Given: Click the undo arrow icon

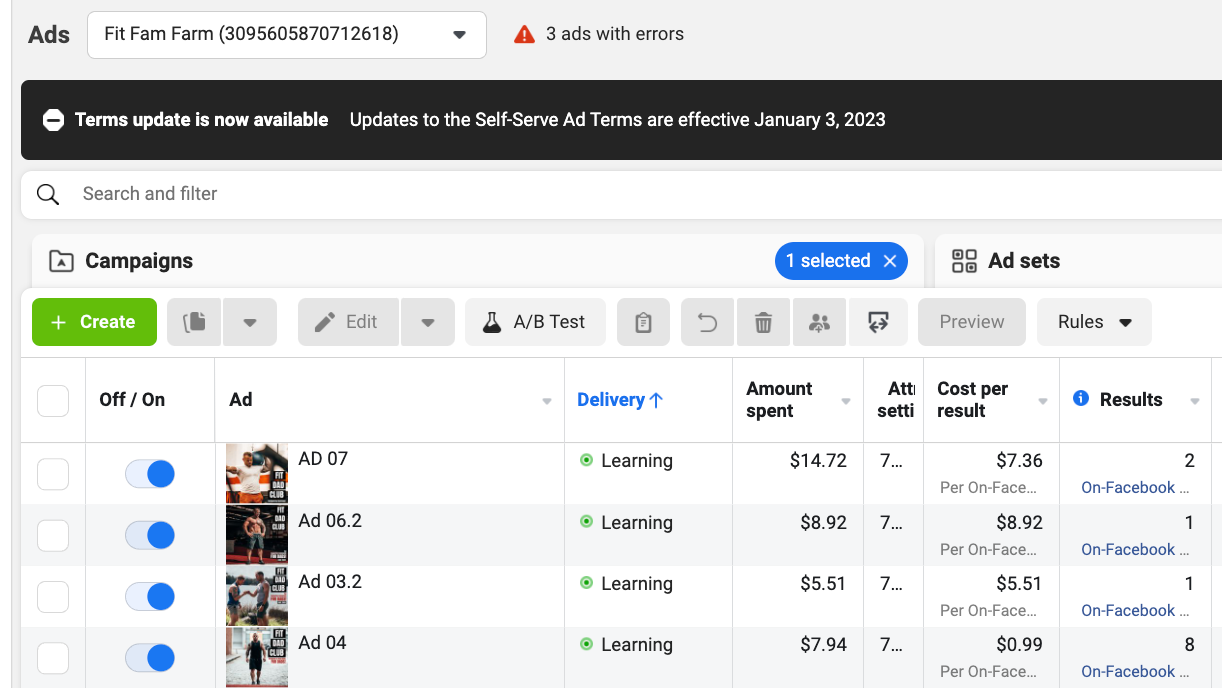Looking at the screenshot, I should click(x=708, y=322).
